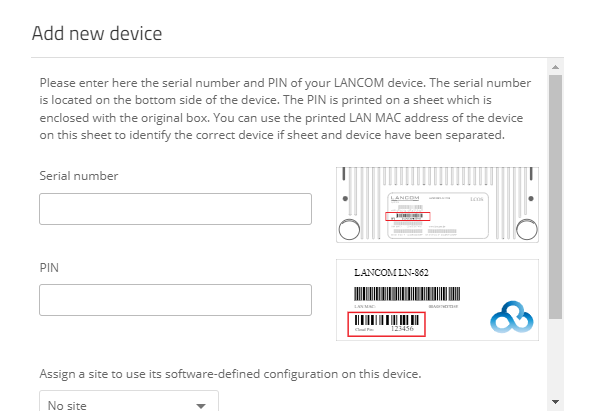Click the scrollbar down arrow
This screenshot has width=595, height=419.
(556, 402)
